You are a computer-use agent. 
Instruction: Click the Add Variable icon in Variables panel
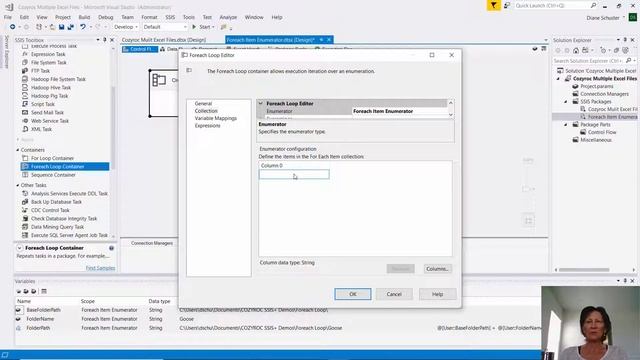click(x=18, y=291)
